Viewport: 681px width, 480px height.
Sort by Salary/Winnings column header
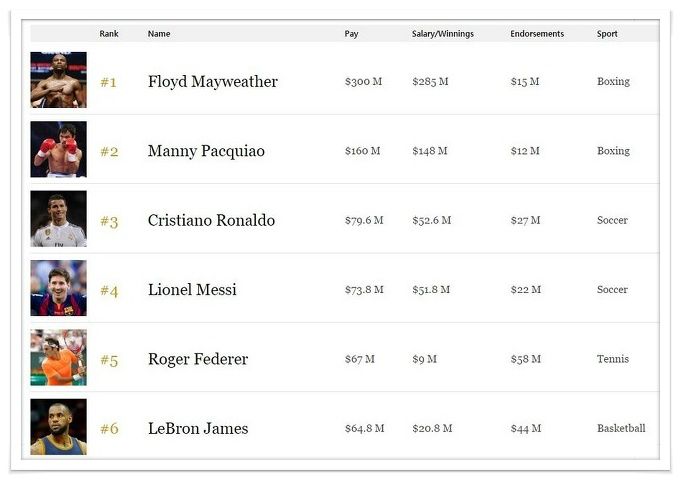[x=443, y=34]
